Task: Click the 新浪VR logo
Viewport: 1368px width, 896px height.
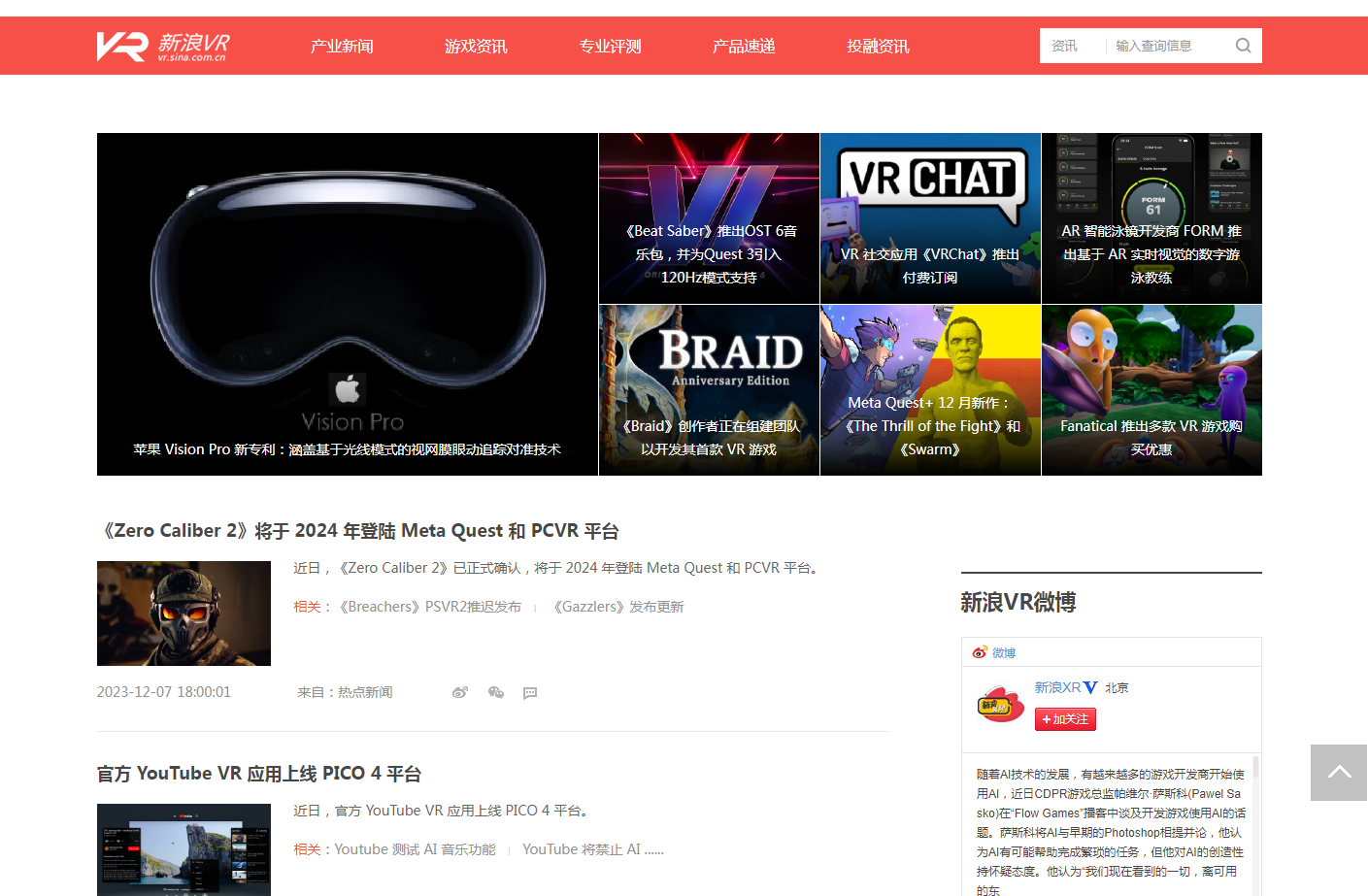Action: click(163, 46)
